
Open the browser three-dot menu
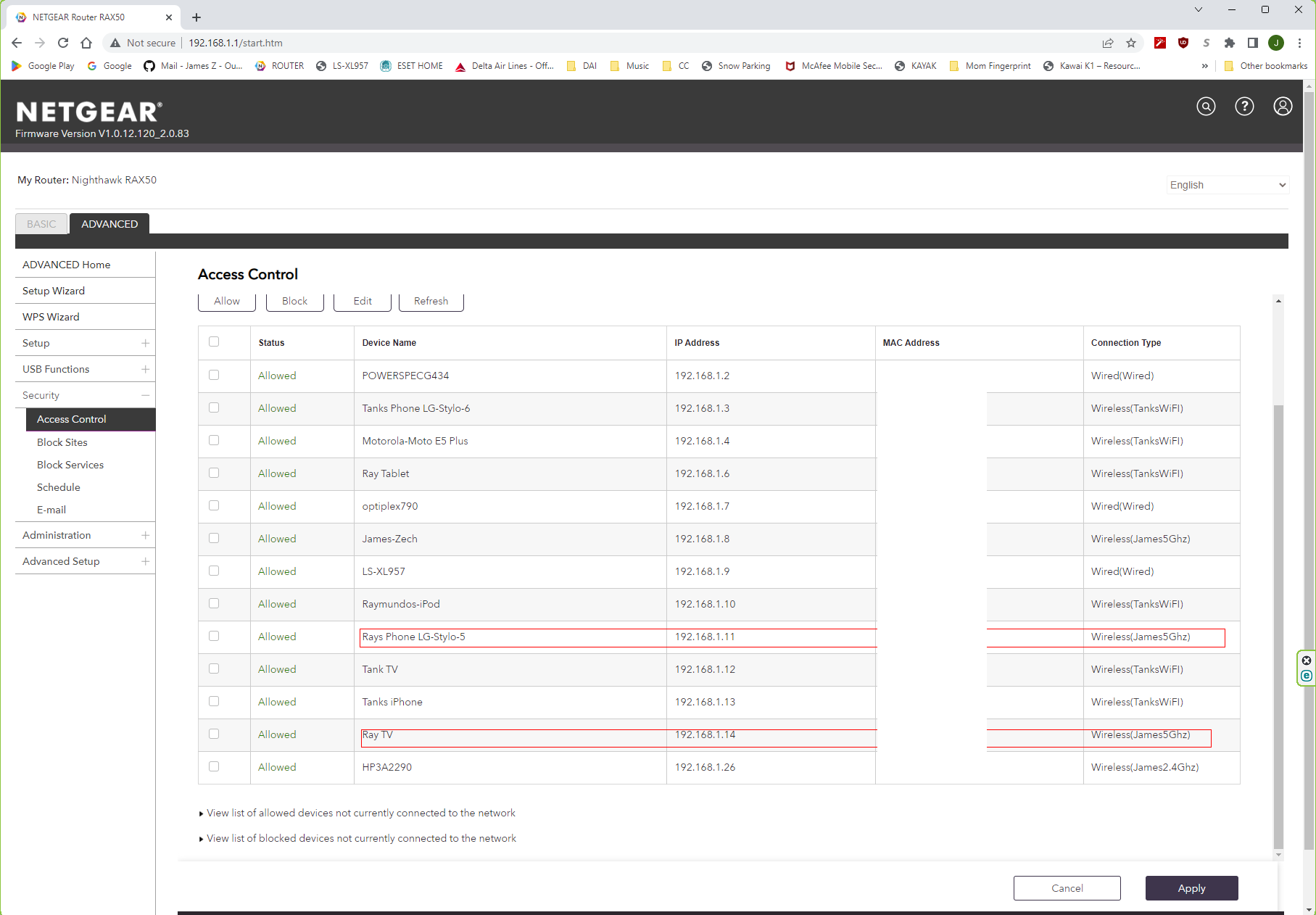(x=1300, y=43)
